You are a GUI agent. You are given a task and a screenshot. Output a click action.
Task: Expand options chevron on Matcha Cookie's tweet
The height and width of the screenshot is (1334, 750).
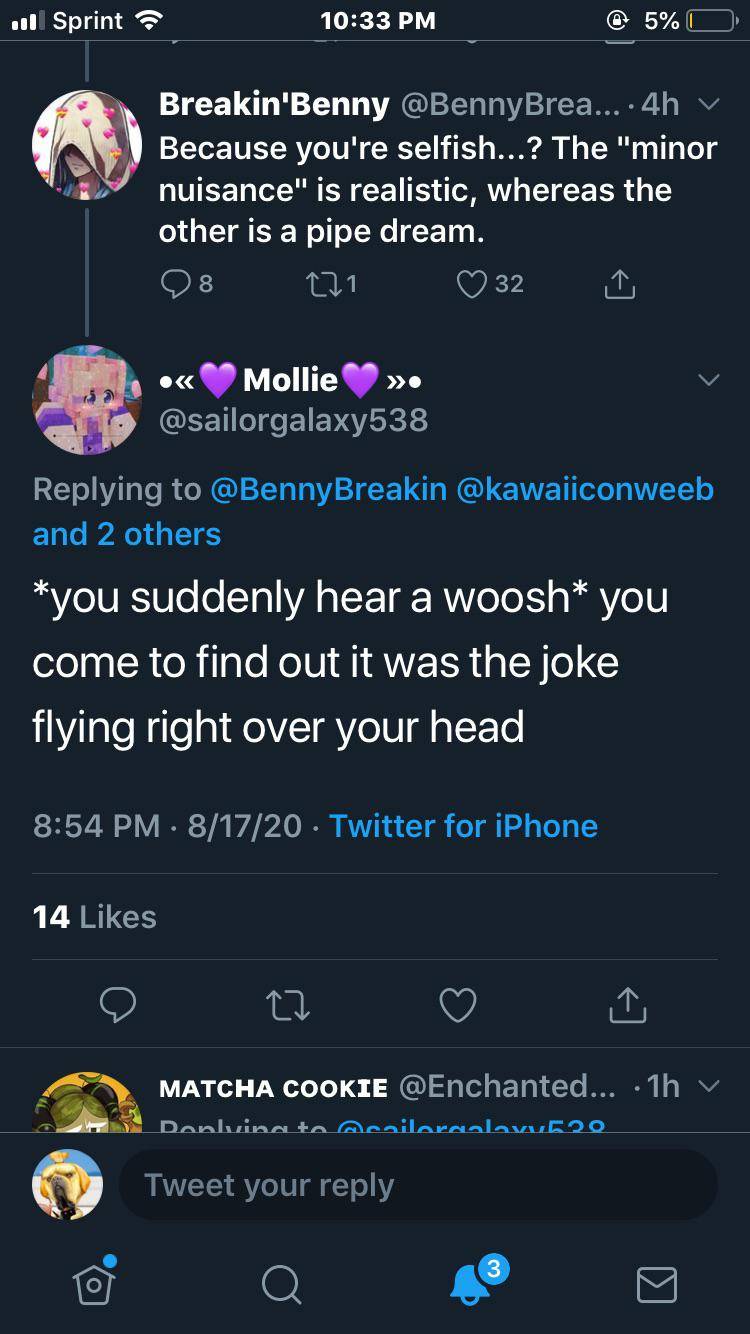coord(706,1087)
